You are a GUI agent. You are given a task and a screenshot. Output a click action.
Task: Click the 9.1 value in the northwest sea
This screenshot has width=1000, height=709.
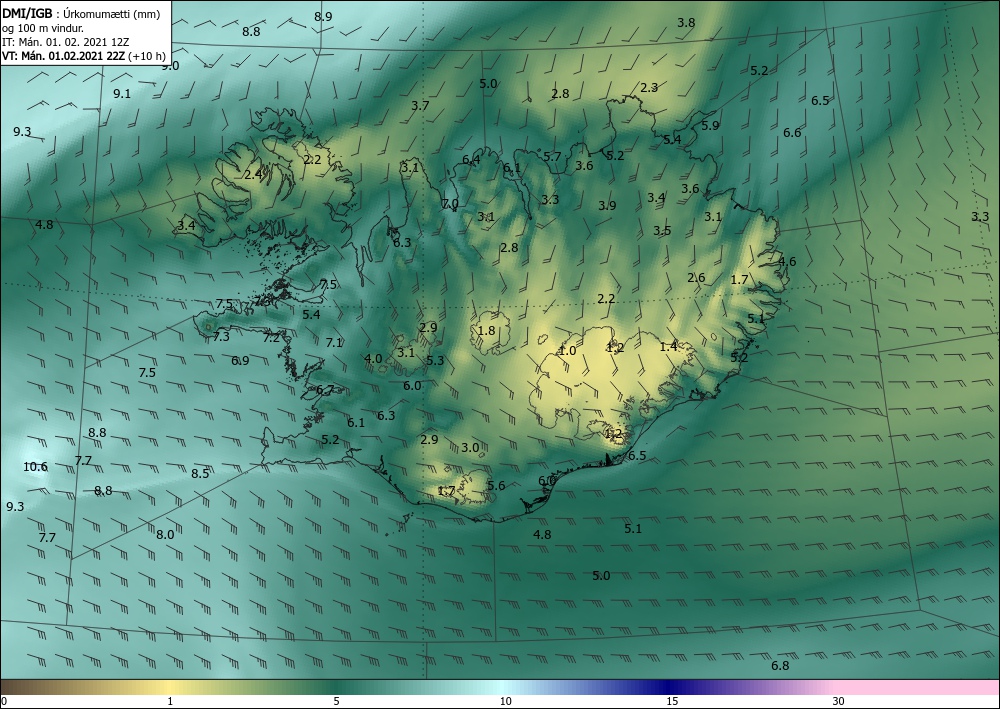(x=122, y=94)
